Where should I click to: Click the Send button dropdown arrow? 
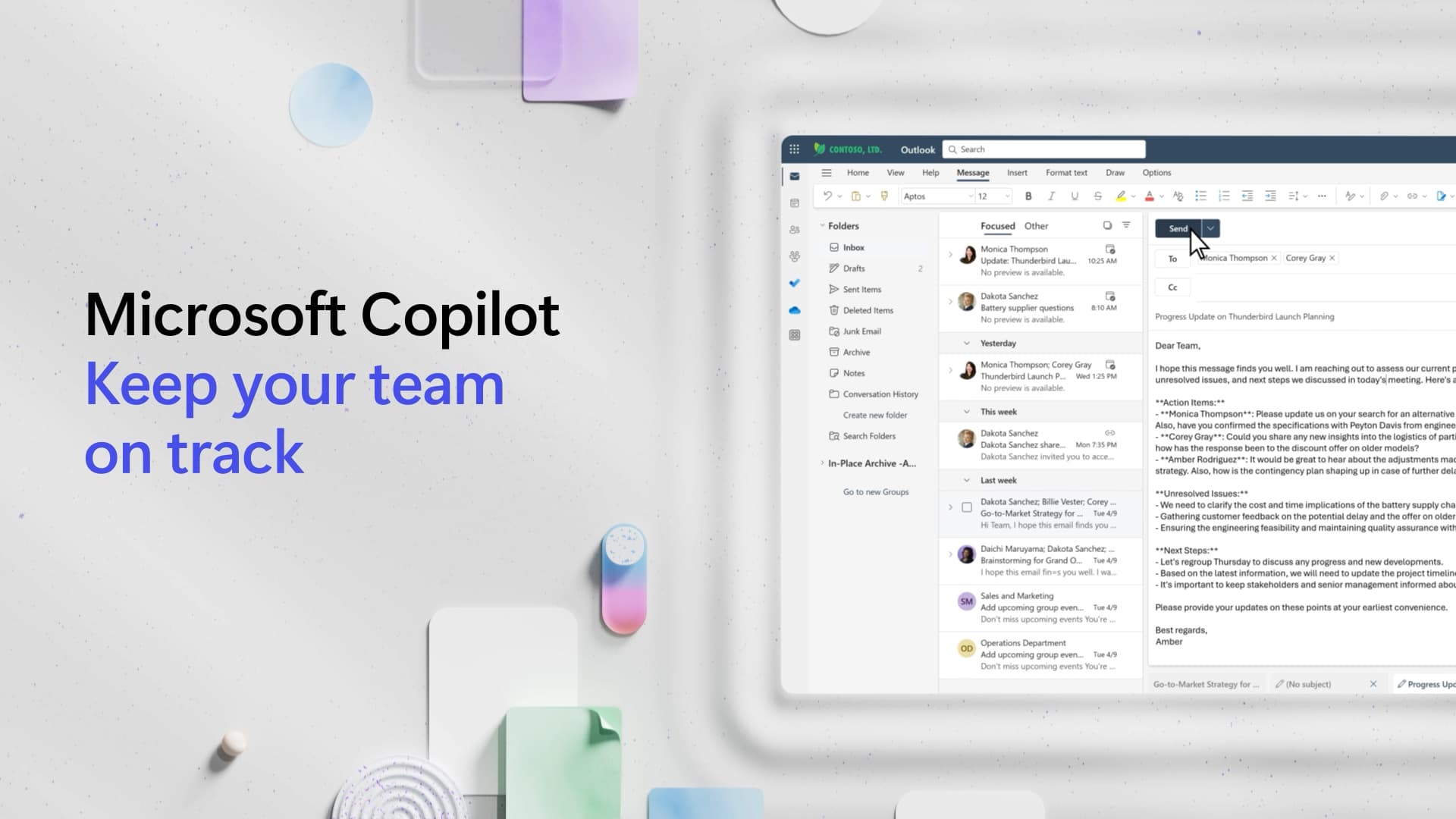1211,228
